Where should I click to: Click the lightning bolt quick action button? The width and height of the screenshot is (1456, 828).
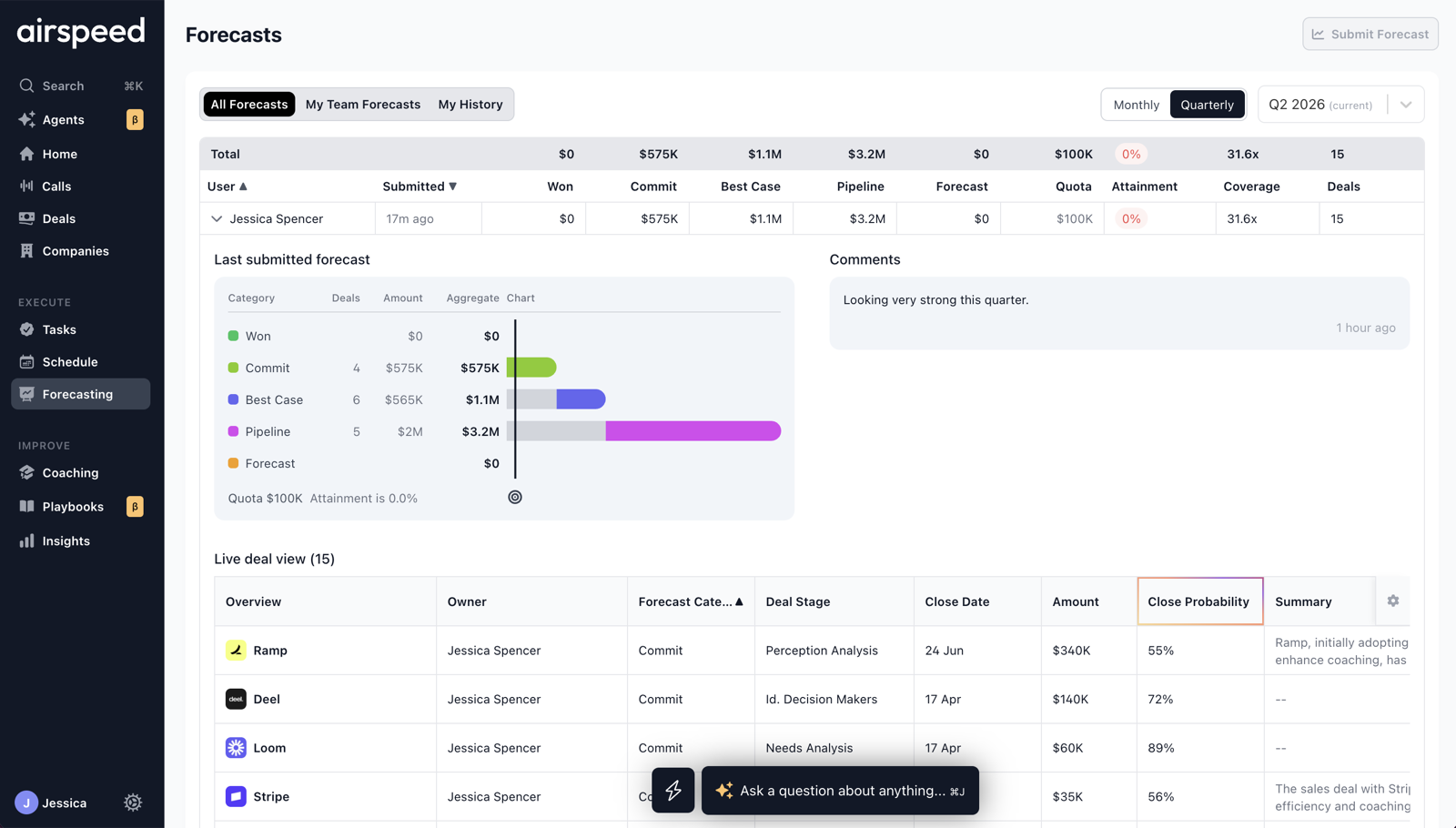coord(673,790)
